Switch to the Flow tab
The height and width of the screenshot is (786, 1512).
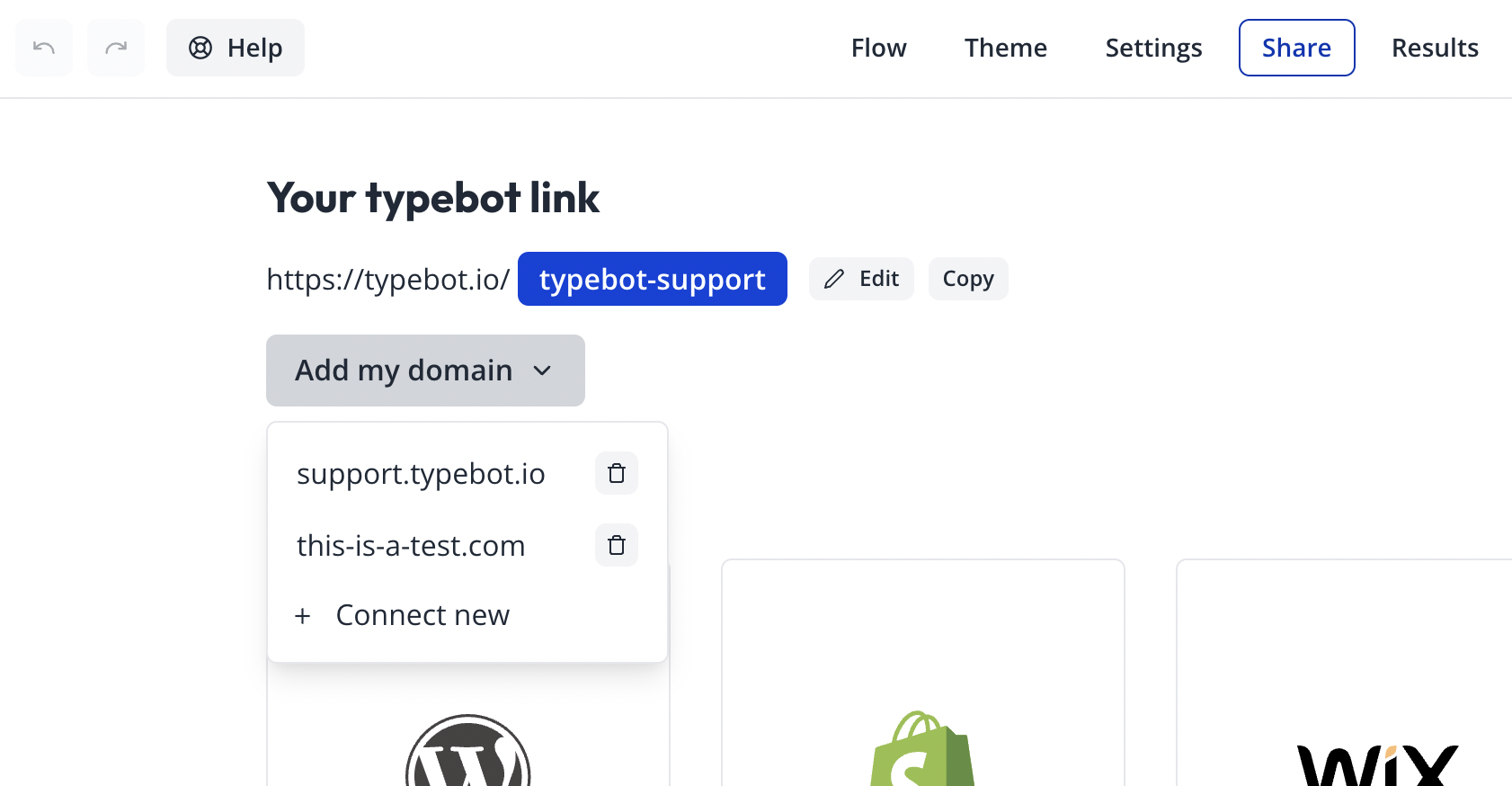click(878, 48)
